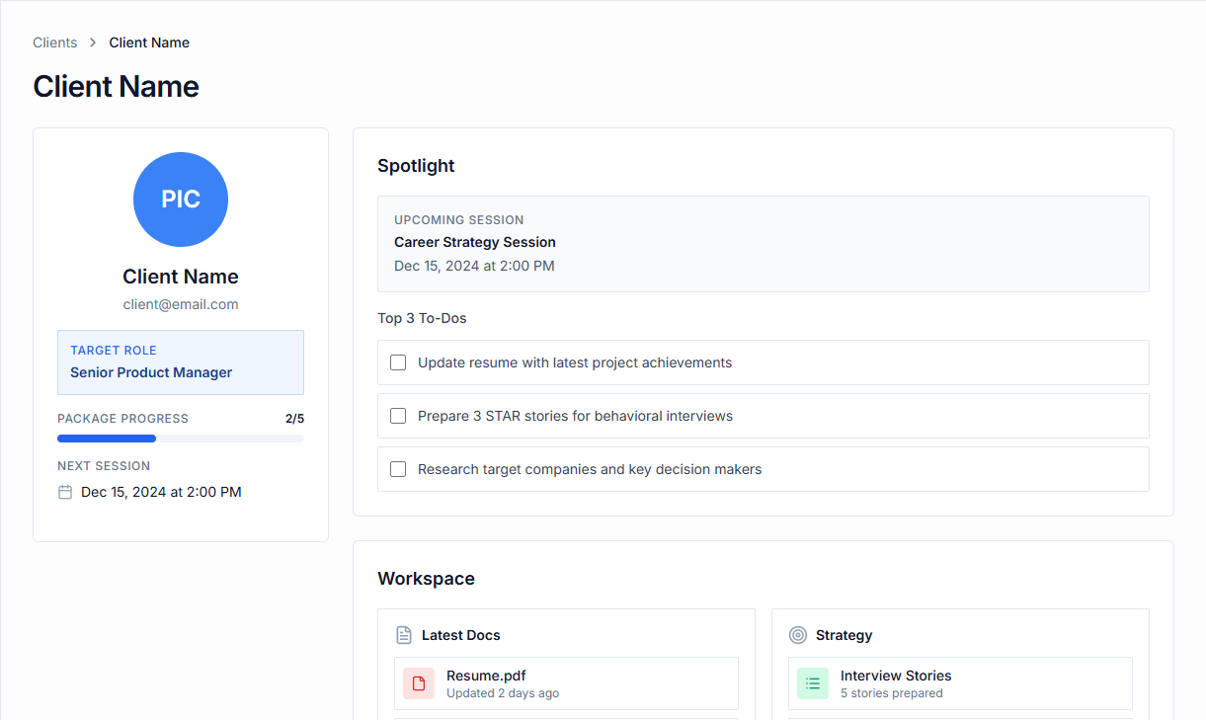Check off 'Research target companies' task
The image size is (1206, 720).
tap(397, 468)
